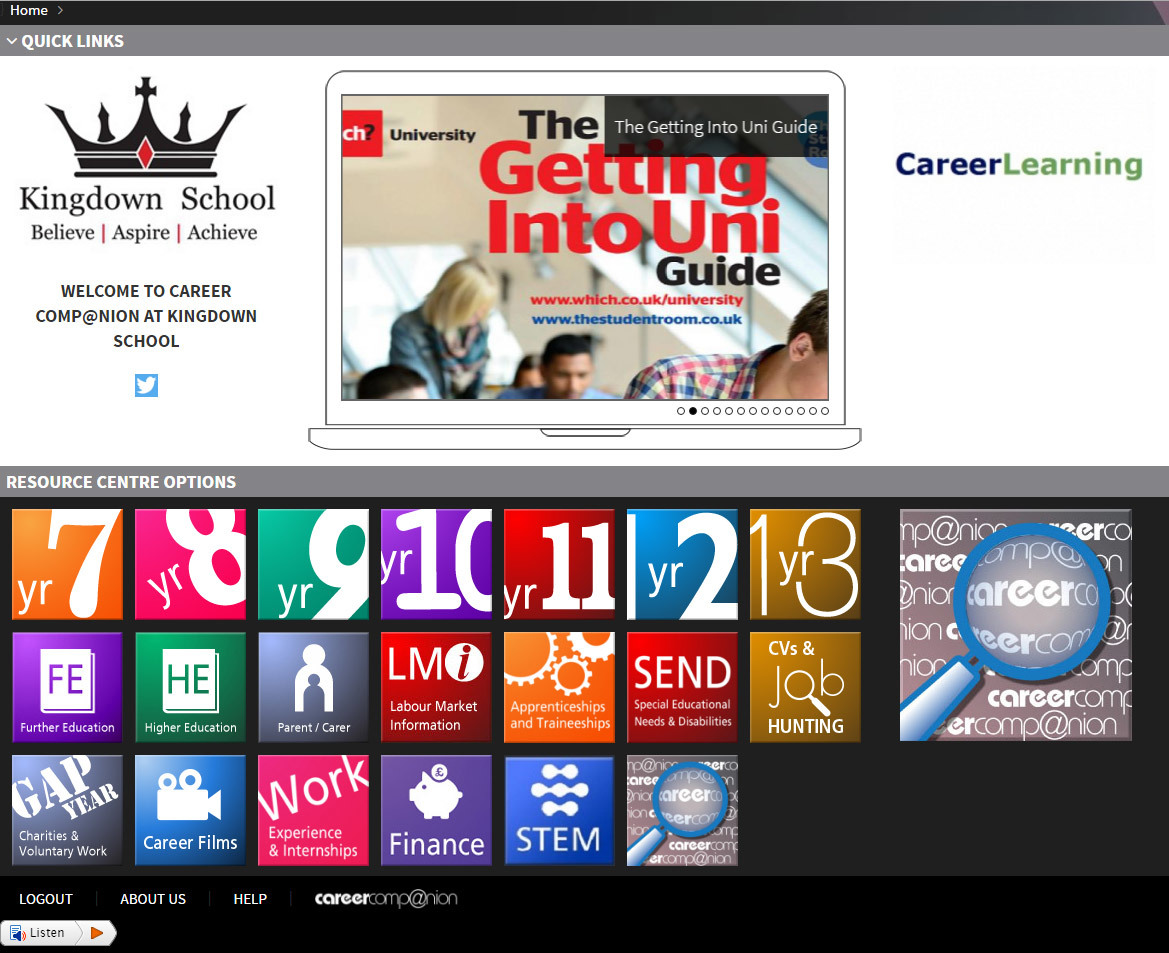Click the Kingdown School crown logo
The width and height of the screenshot is (1169, 953).
pos(147,159)
